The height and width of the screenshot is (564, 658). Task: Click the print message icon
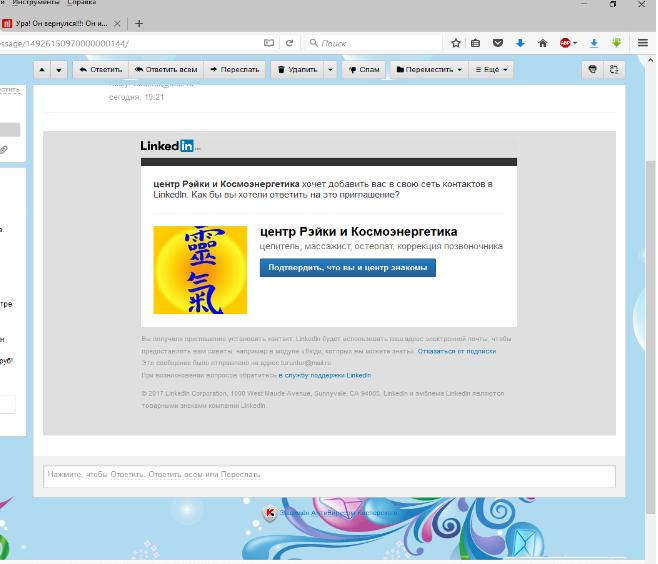tap(593, 70)
